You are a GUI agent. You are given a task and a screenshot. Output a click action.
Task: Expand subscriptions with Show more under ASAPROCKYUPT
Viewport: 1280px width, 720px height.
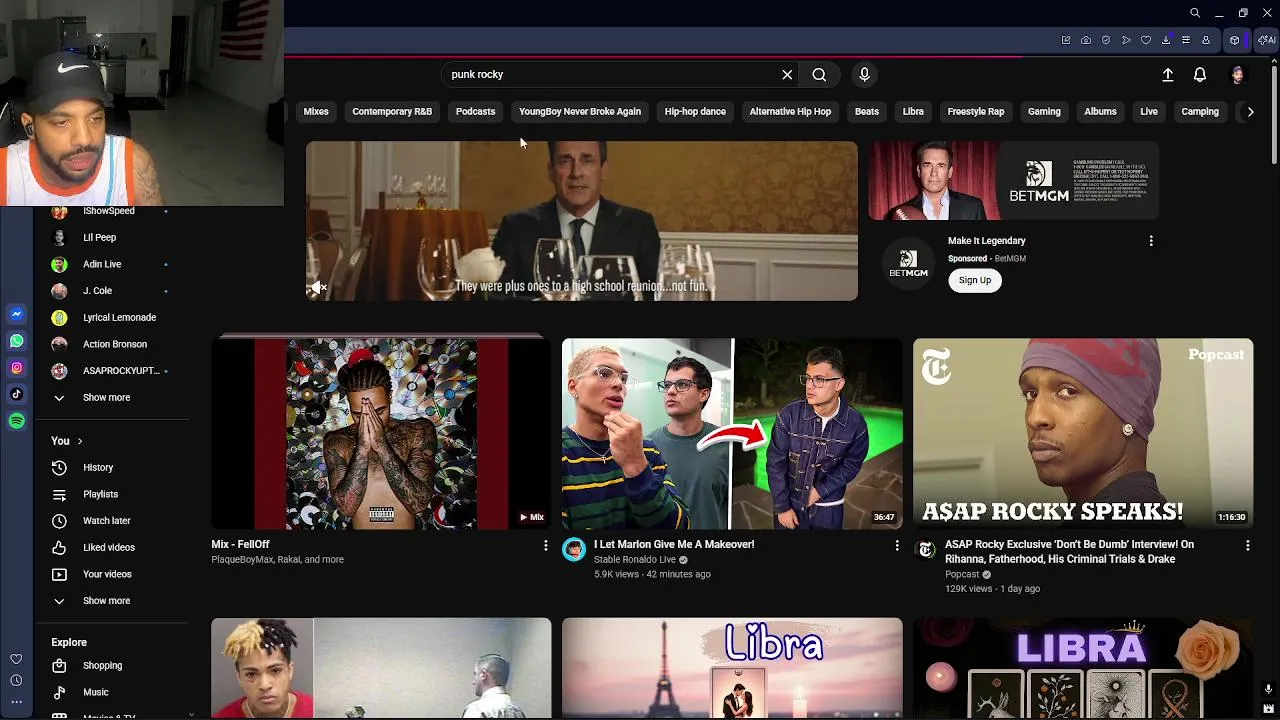106,398
